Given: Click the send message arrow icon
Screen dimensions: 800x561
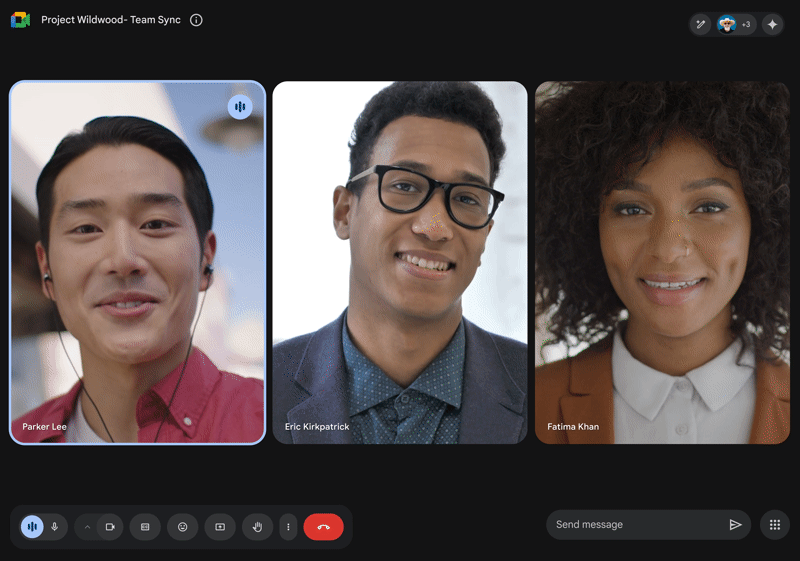Looking at the screenshot, I should [x=735, y=524].
